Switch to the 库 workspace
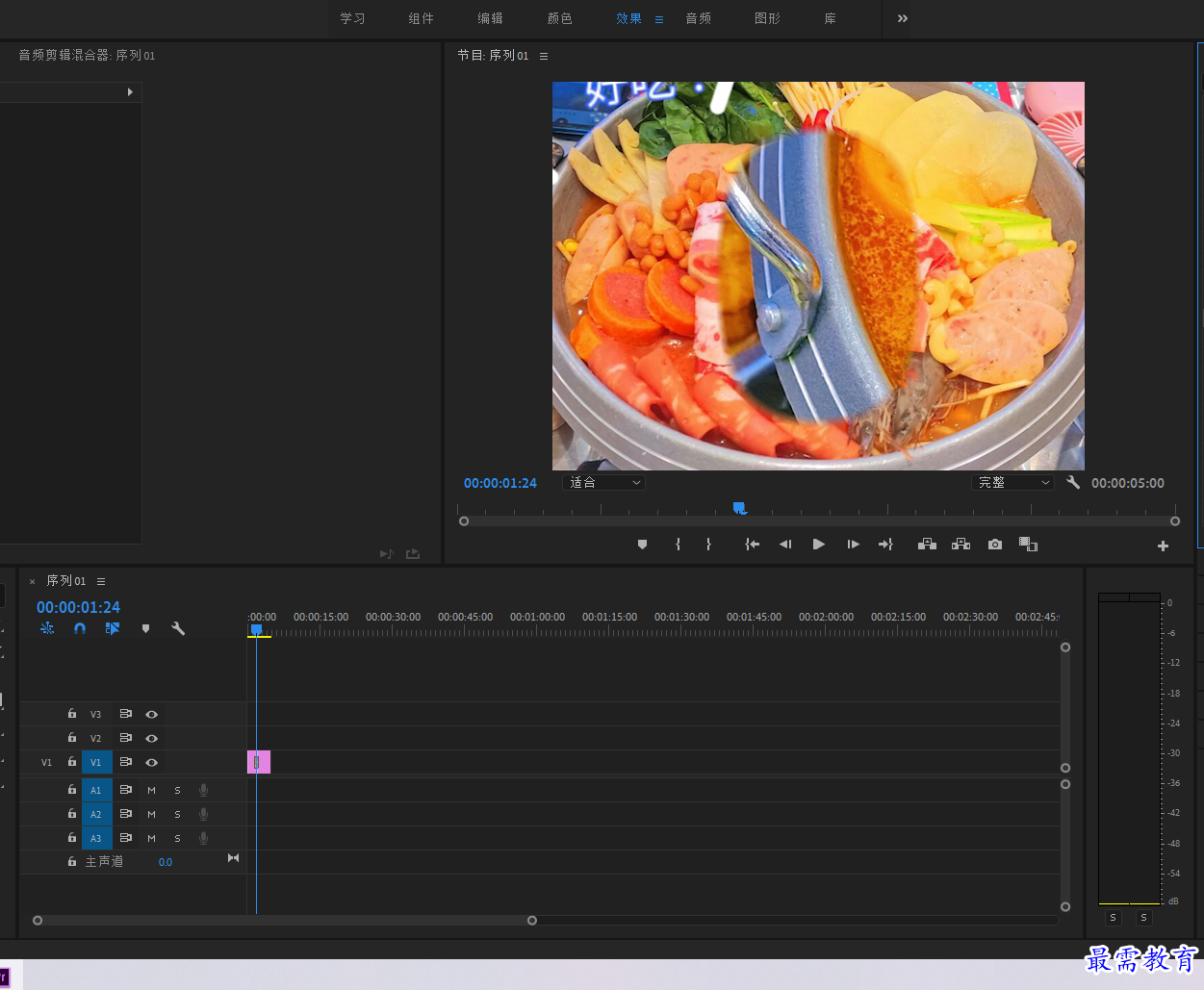This screenshot has height=990, width=1204. [831, 18]
